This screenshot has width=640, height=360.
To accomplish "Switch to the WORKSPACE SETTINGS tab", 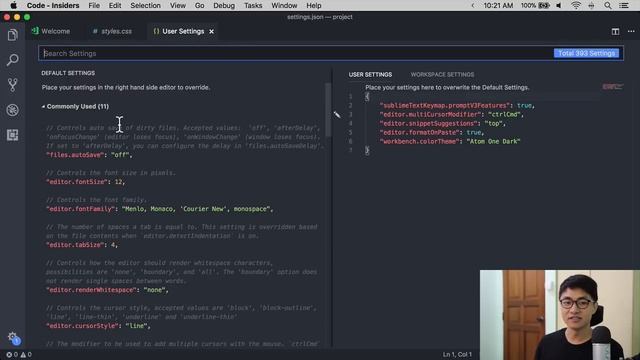I will coord(442,75).
